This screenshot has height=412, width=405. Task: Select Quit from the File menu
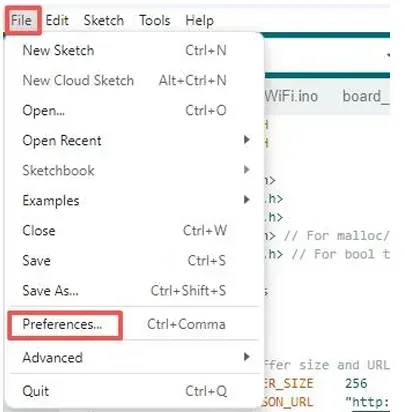coord(133,391)
